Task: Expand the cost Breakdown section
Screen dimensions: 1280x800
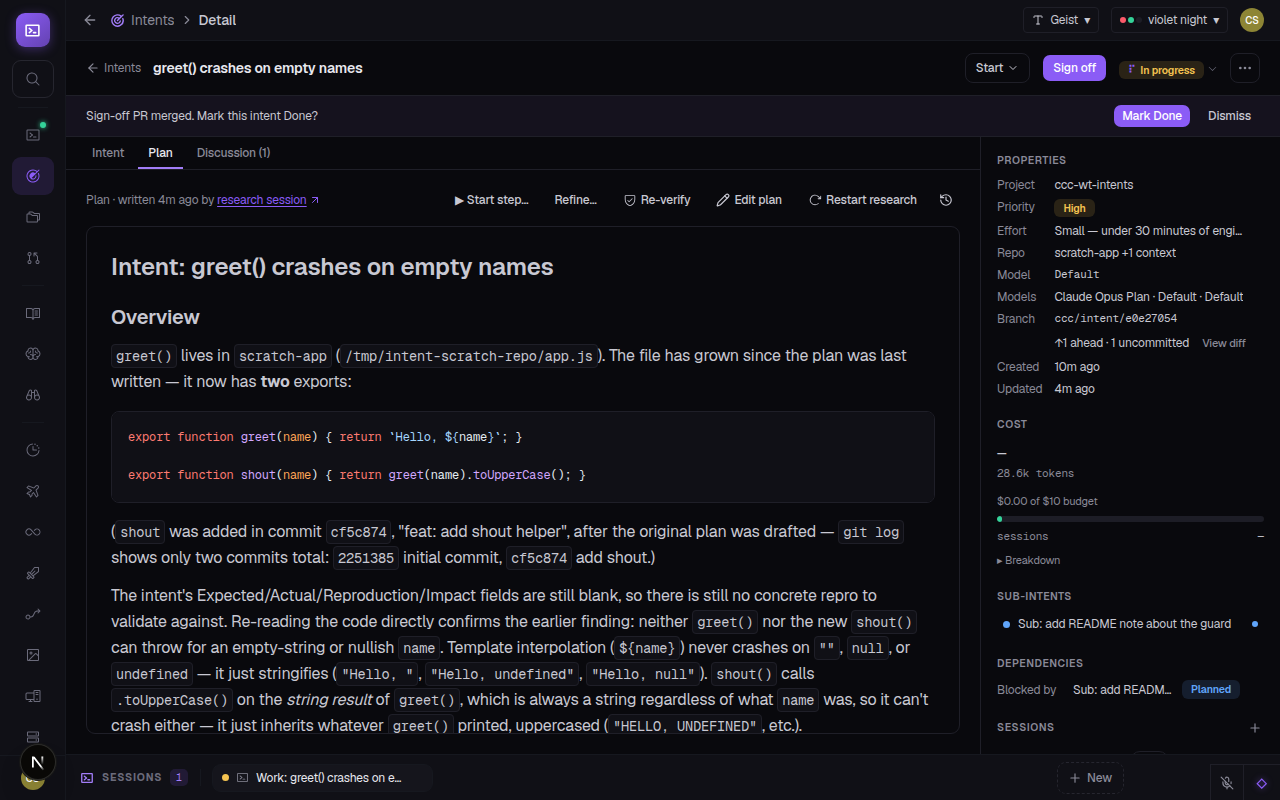Action: [x=1028, y=560]
